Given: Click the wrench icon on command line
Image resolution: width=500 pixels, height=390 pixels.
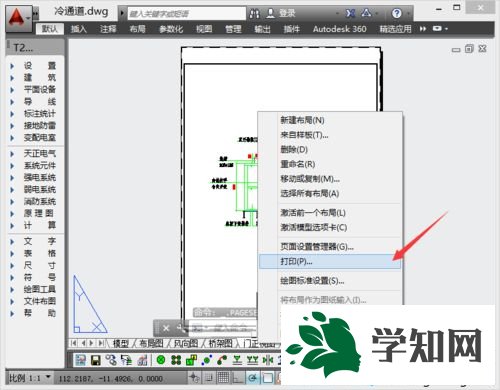Looking at the screenshot, I should pyautogui.click(x=182, y=328).
